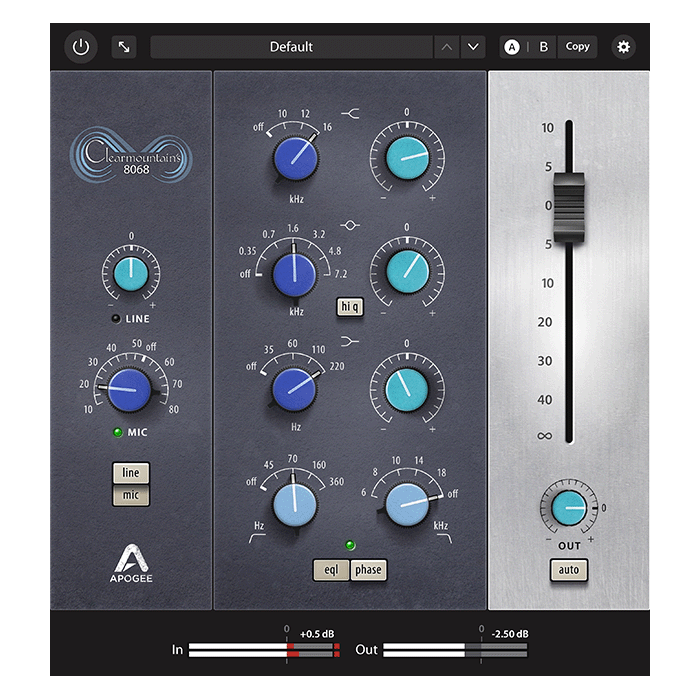This screenshot has width=700, height=700.
Task: Load previous preset with up chevron
Action: [x=447, y=47]
